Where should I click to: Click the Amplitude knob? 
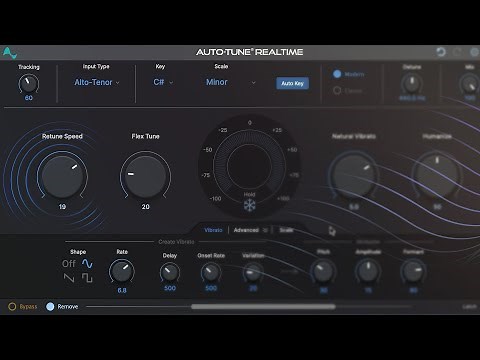point(368,272)
